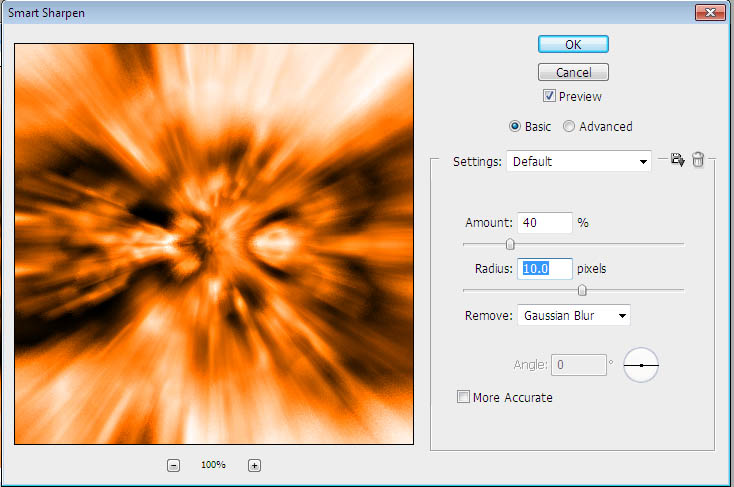Click the delete settings trash icon
Screen dimensions: 734x487
click(698, 160)
